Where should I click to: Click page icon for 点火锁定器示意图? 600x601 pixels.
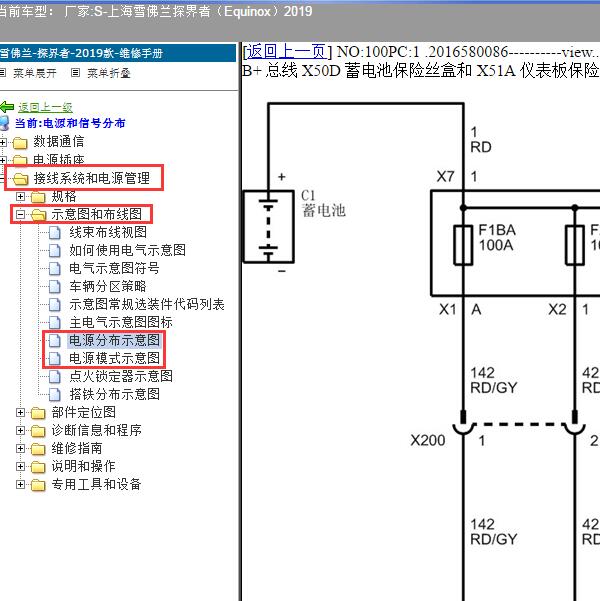pos(55,376)
